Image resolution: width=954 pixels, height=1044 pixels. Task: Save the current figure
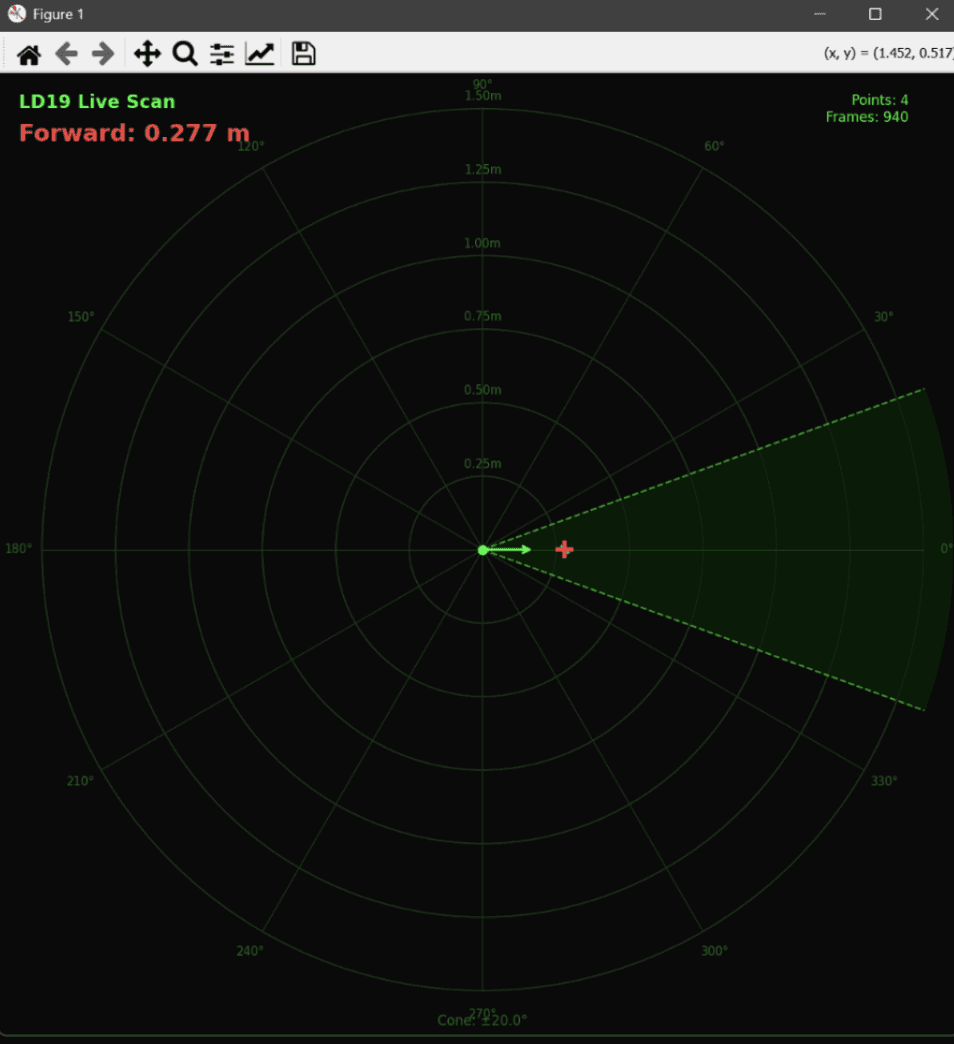[302, 53]
